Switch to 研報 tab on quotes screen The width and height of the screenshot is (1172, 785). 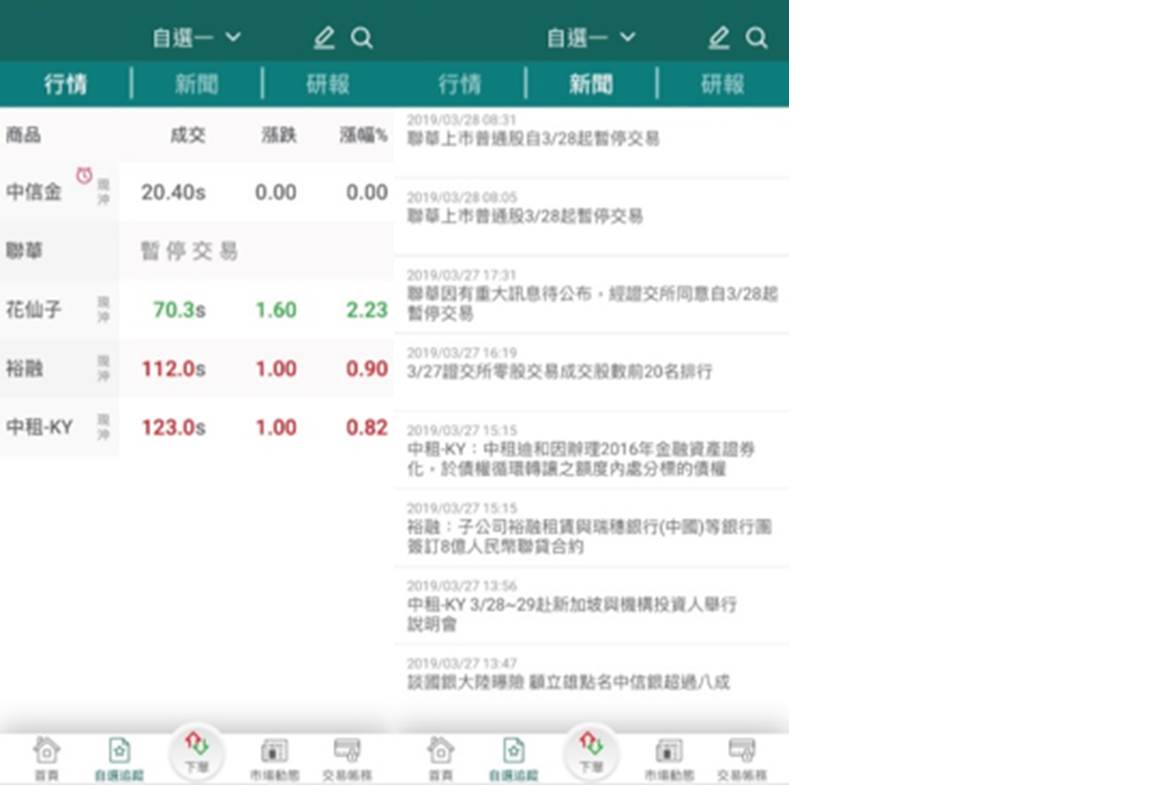(328, 84)
